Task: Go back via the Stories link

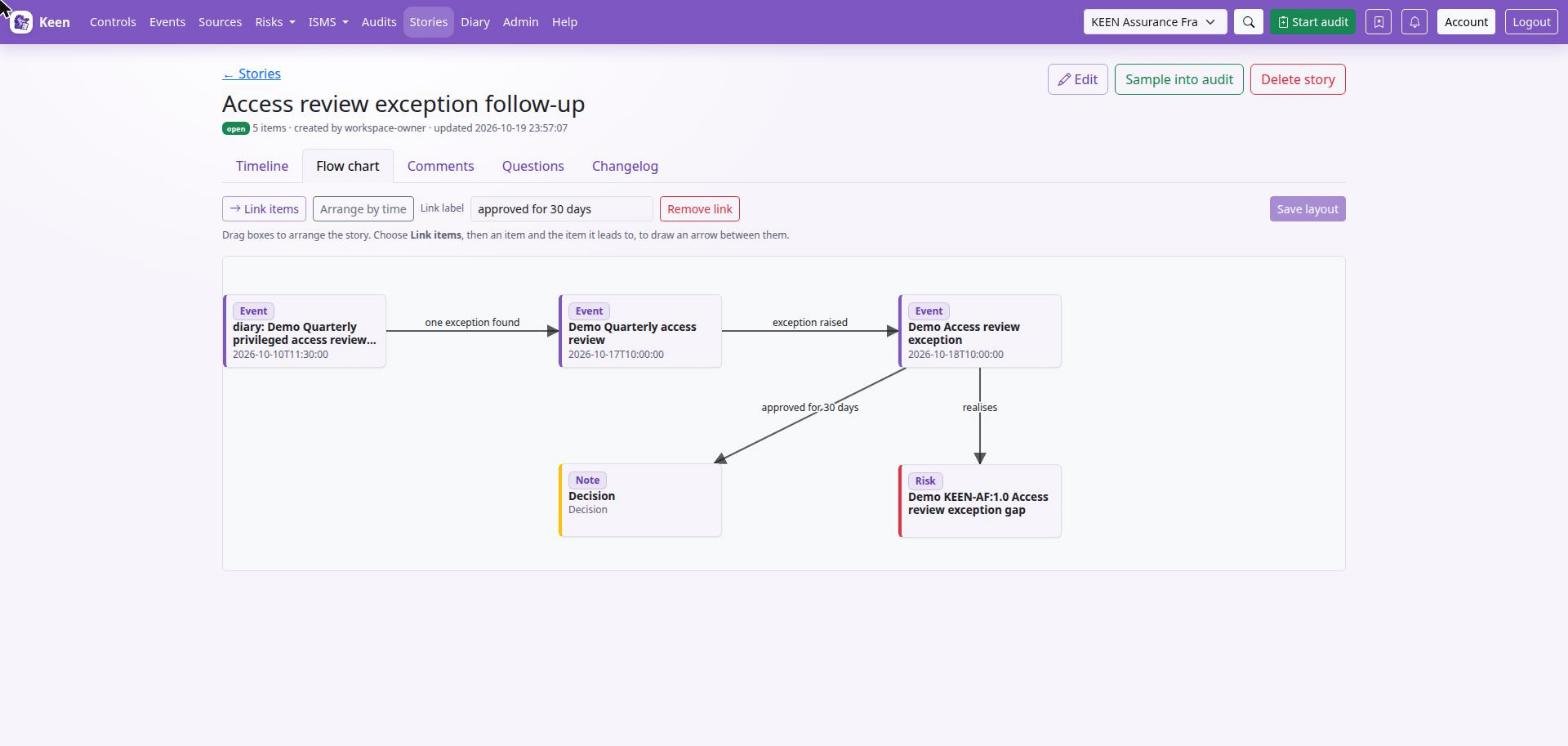Action: (x=251, y=74)
